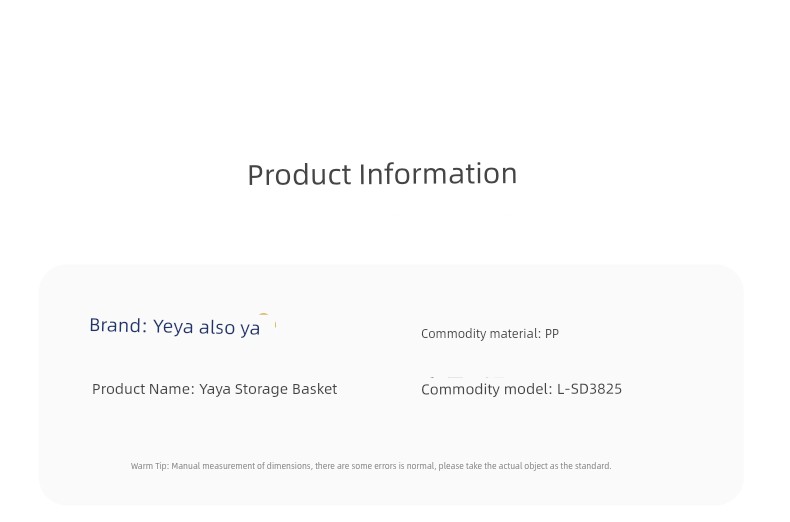Click the word "Storage" in product name
790x522 pixels.
(261, 390)
